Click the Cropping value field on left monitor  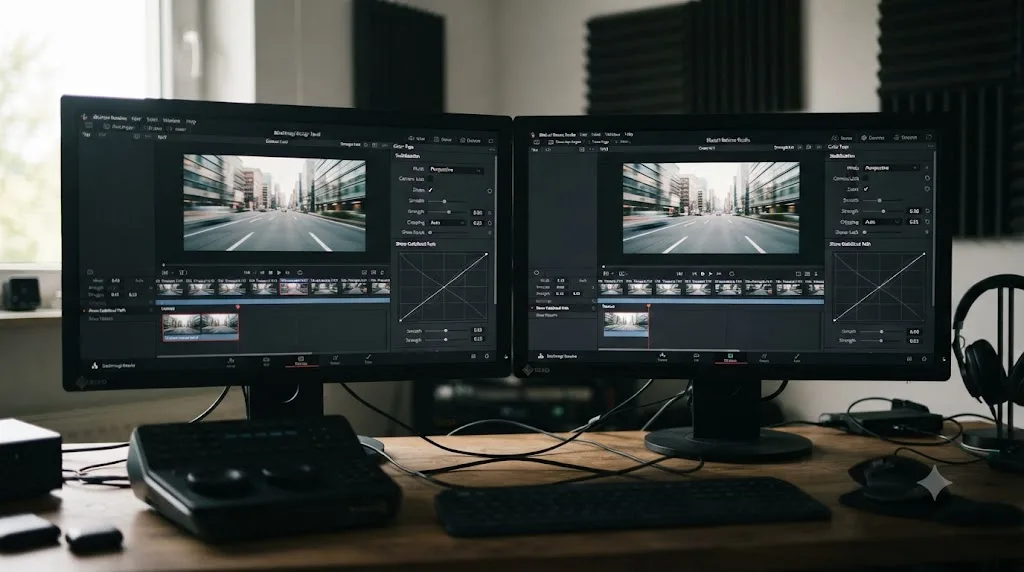477,223
